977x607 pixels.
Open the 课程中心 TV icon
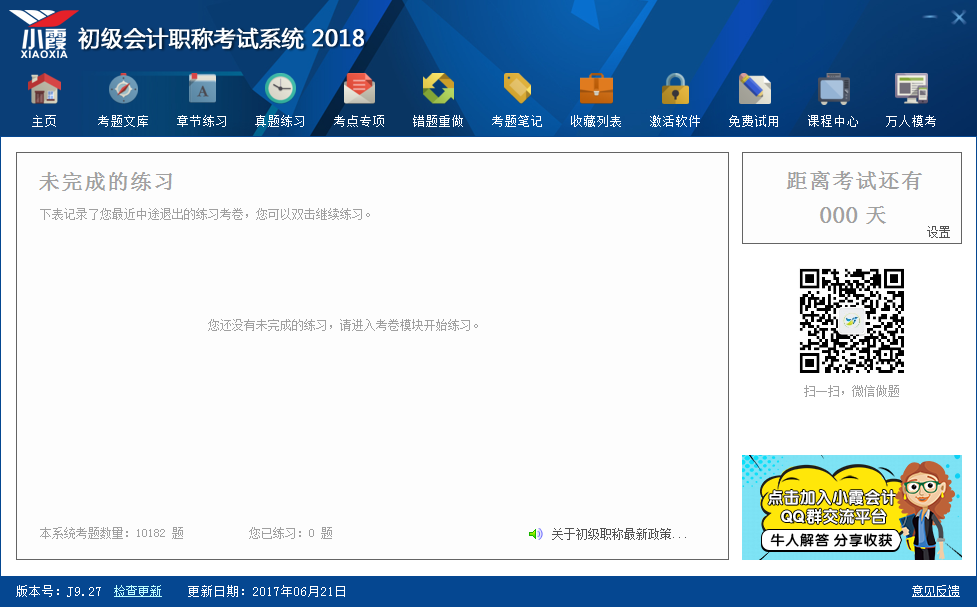coord(833,90)
